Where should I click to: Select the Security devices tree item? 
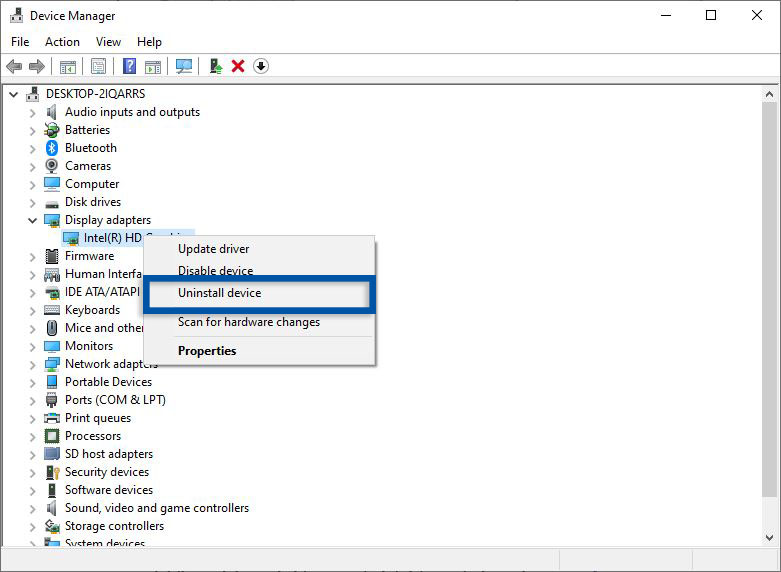[106, 472]
